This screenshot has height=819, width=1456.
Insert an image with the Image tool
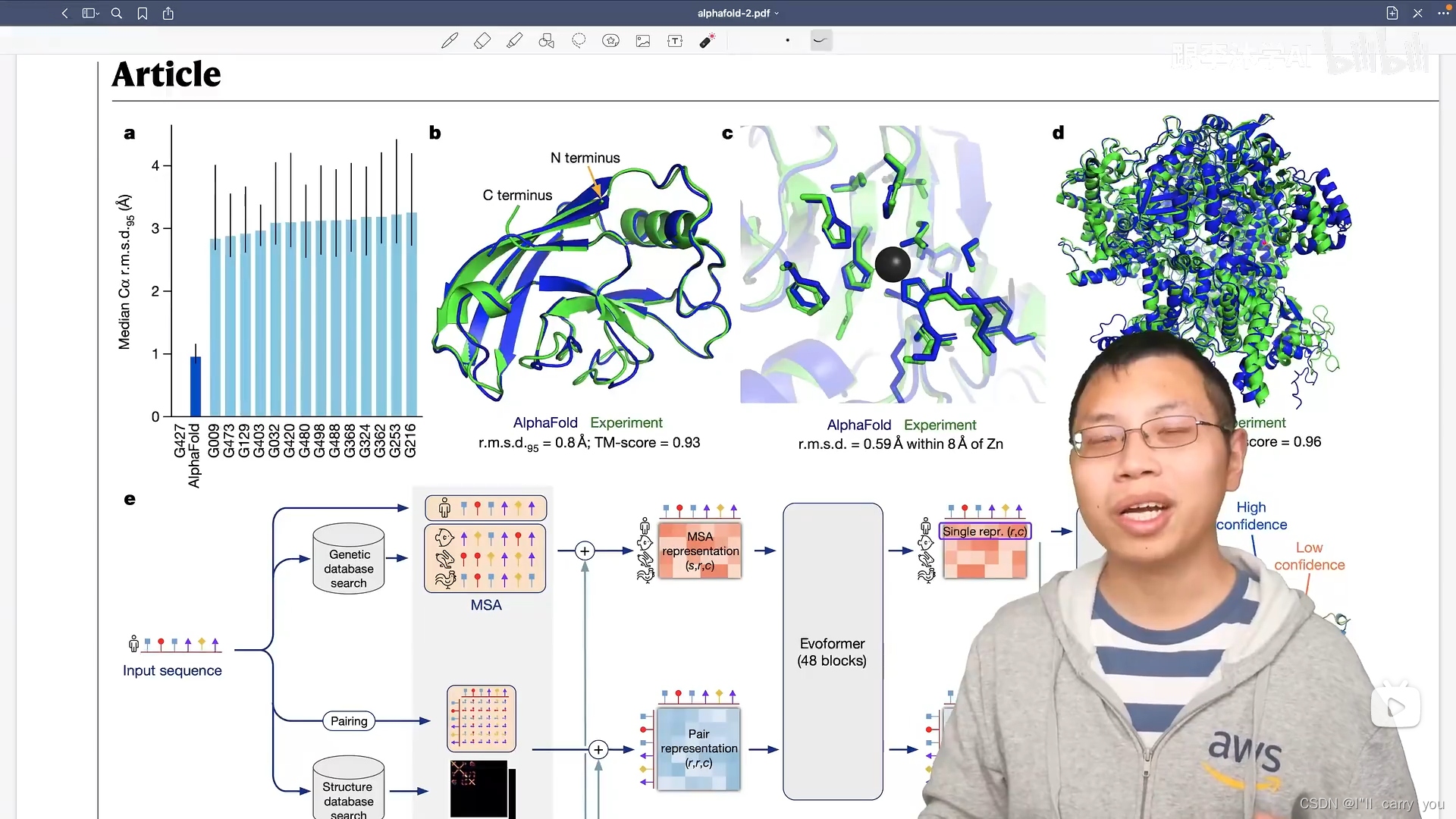pos(643,41)
